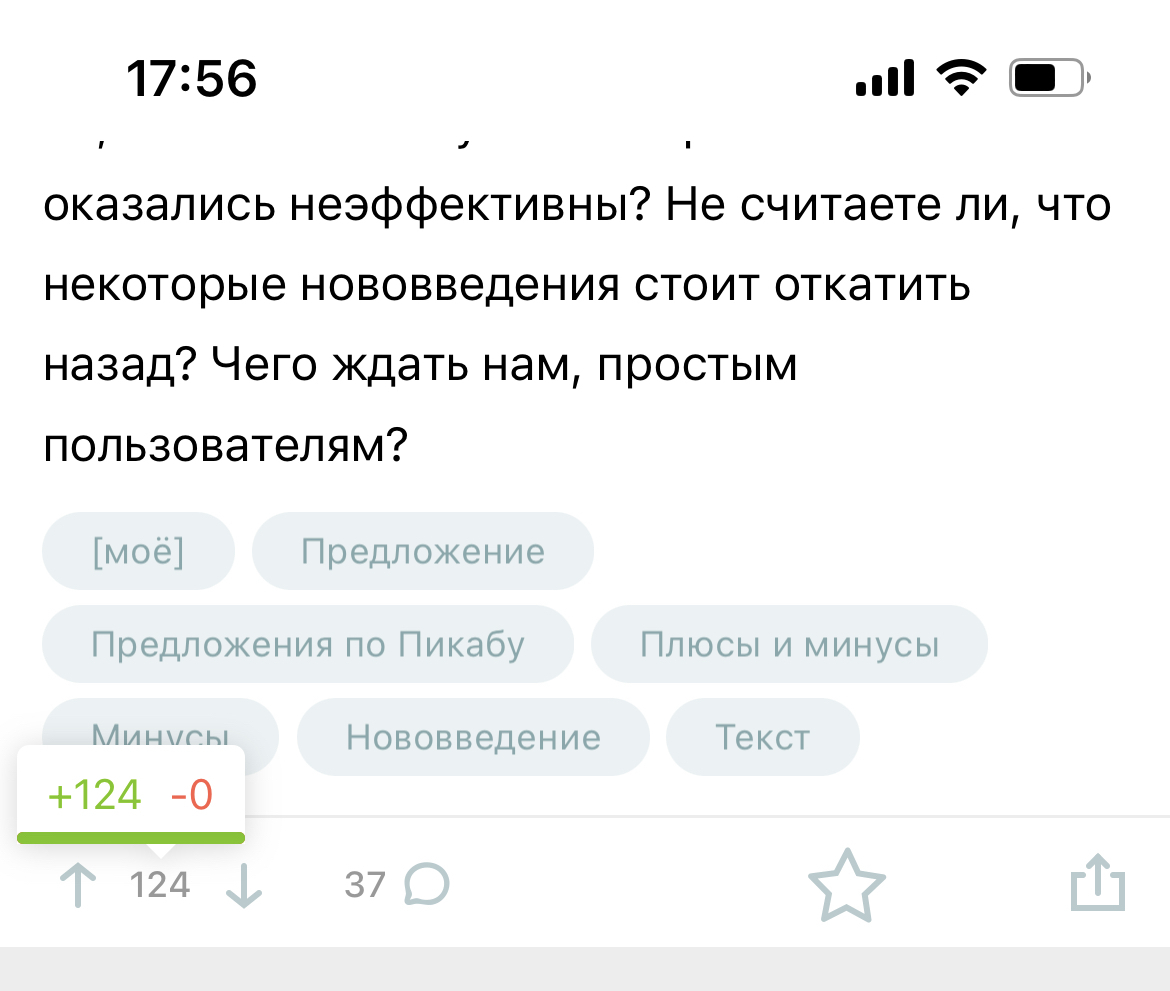Save the post with the star icon
The image size is (1170, 991).
pyautogui.click(x=846, y=885)
